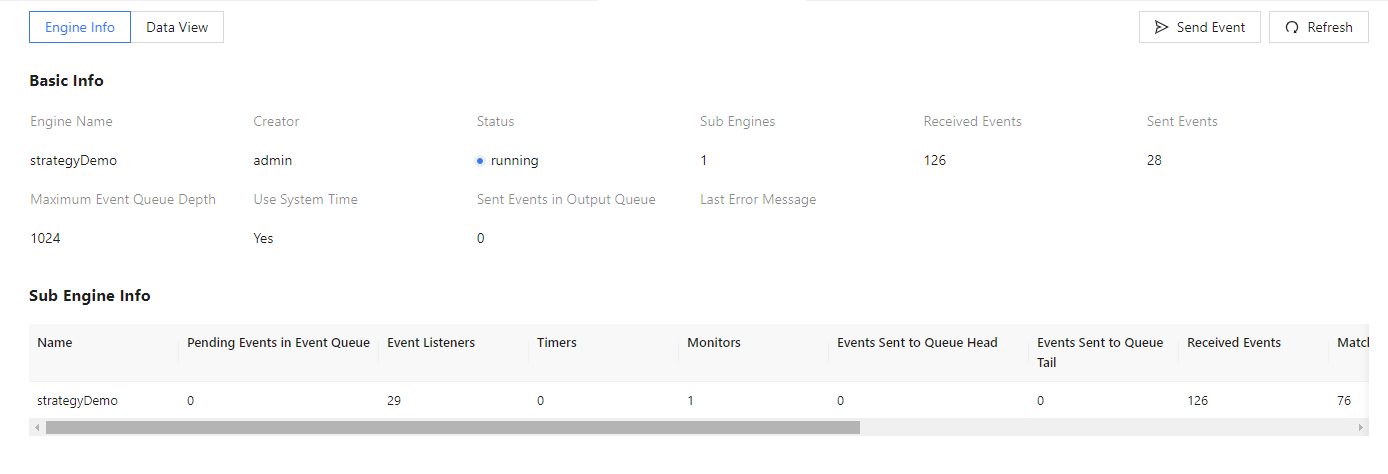Click the Send Event button
The image size is (1388, 474).
[x=1199, y=27]
